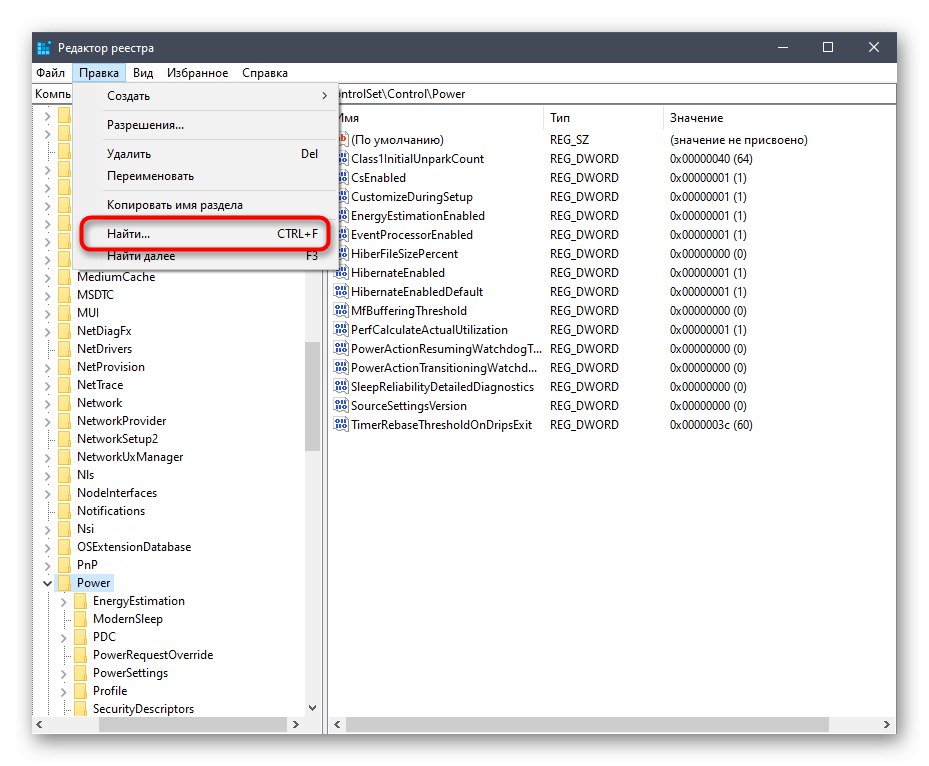
Task: Click the PowerSettings folder icon
Action: pyautogui.click(x=81, y=673)
